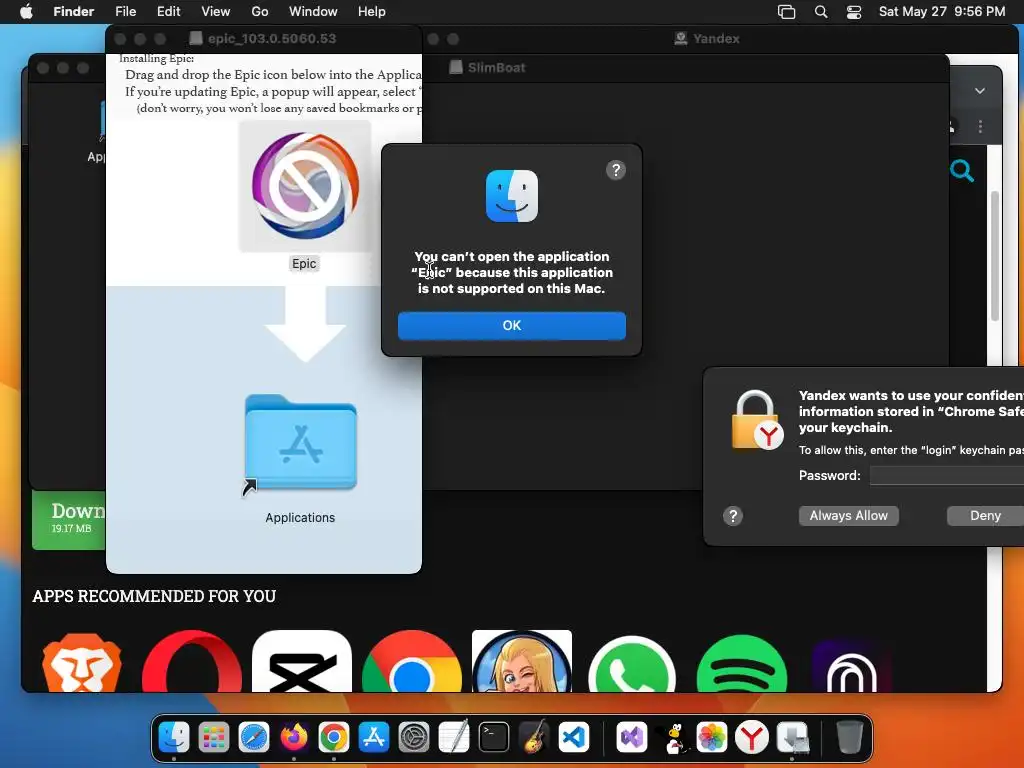1024x768 pixels.
Task: Open Yandex browser from the Dock
Action: point(752,737)
